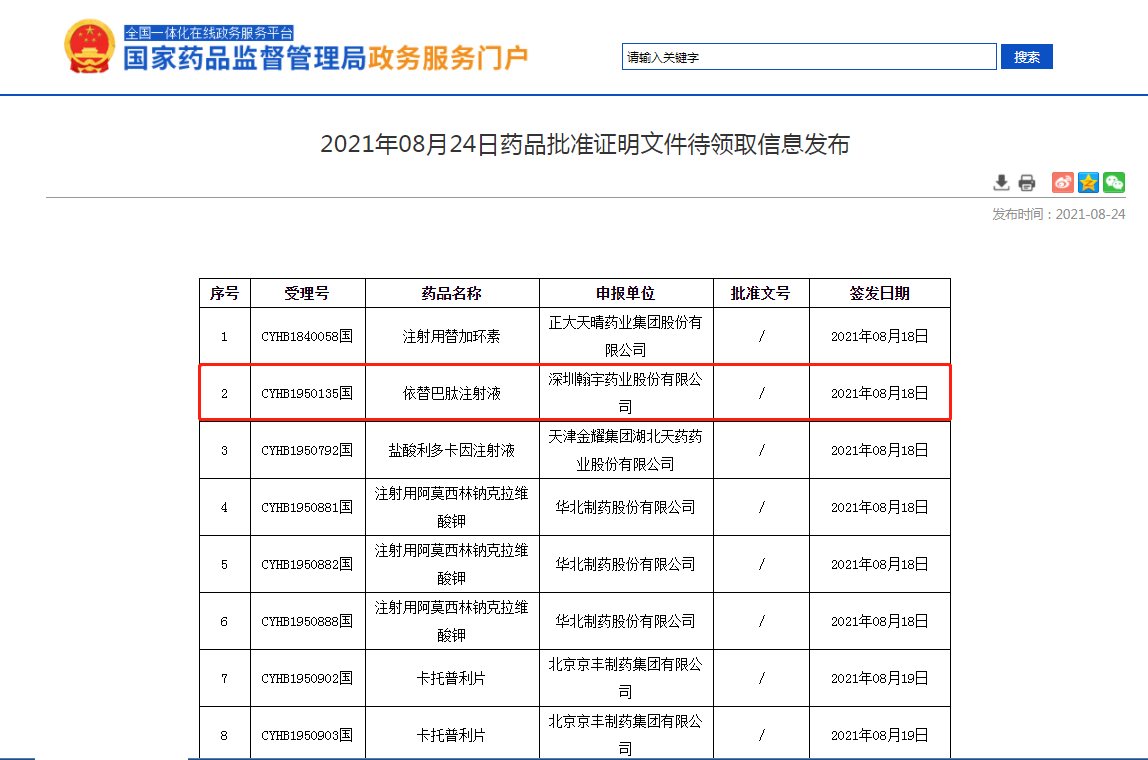The image size is (1148, 760).
Task: Select the 盐酸利多卡因注射液 drug name
Action: (x=452, y=450)
